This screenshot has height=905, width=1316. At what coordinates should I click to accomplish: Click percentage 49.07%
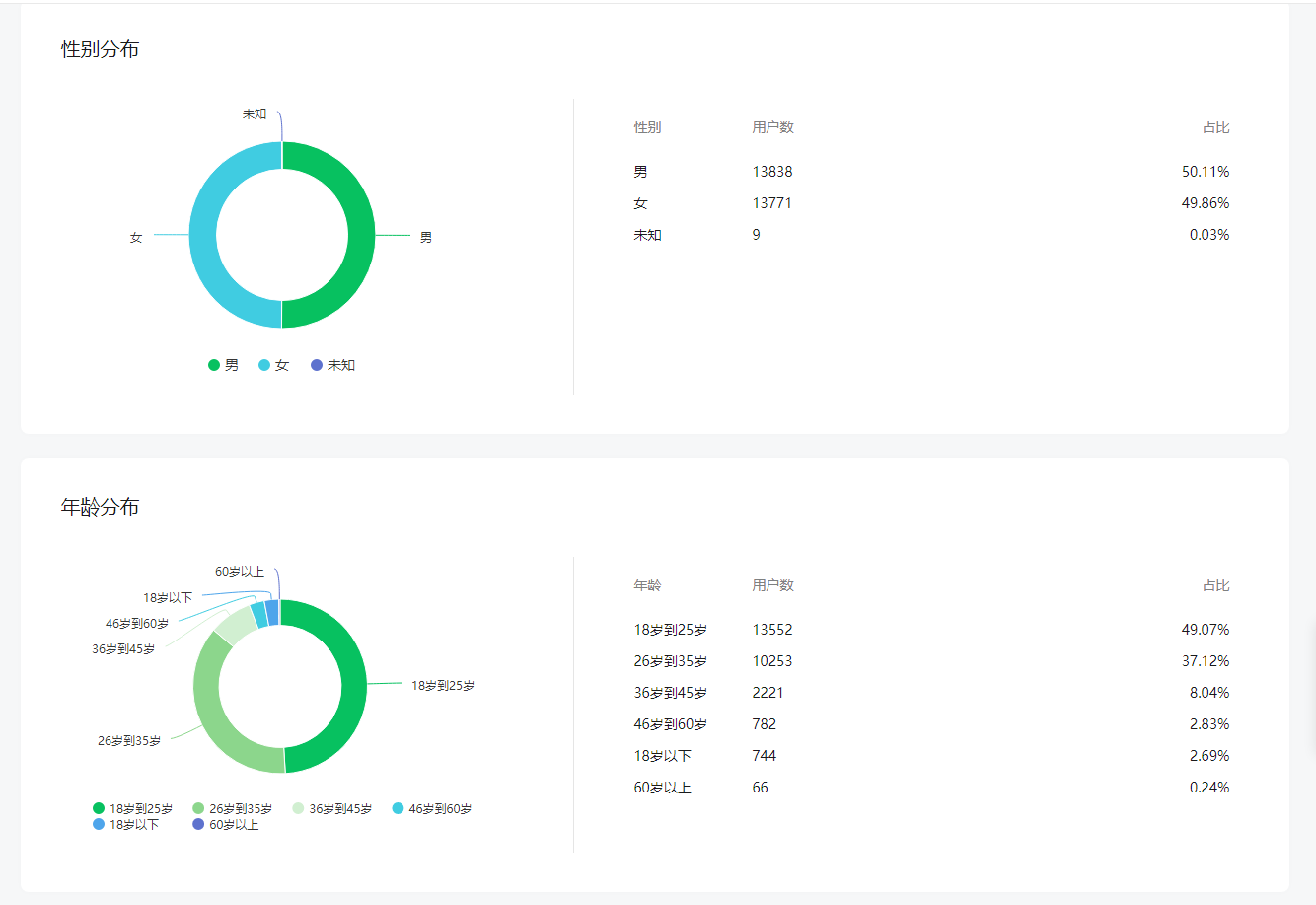pyautogui.click(x=1206, y=630)
